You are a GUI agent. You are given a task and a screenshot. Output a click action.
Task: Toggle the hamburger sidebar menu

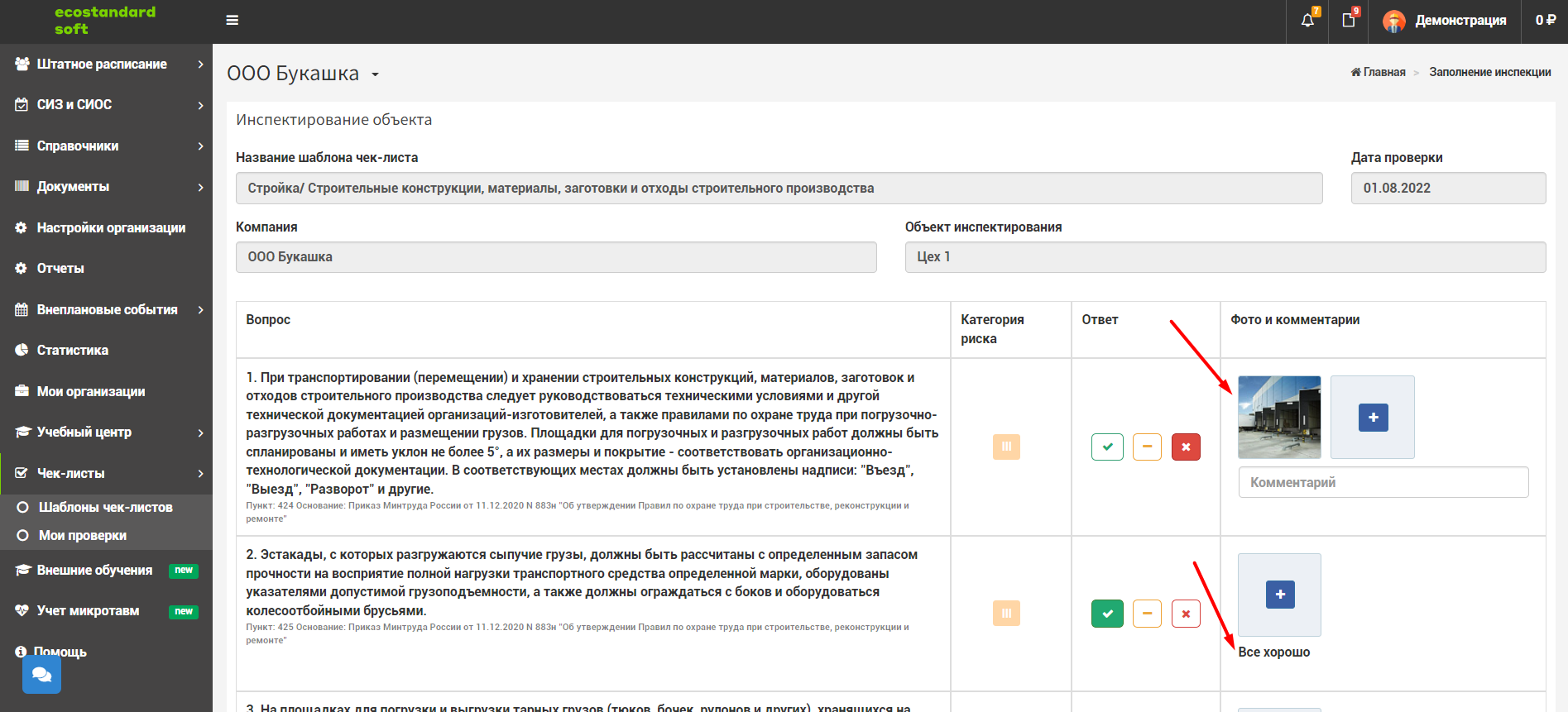233,20
